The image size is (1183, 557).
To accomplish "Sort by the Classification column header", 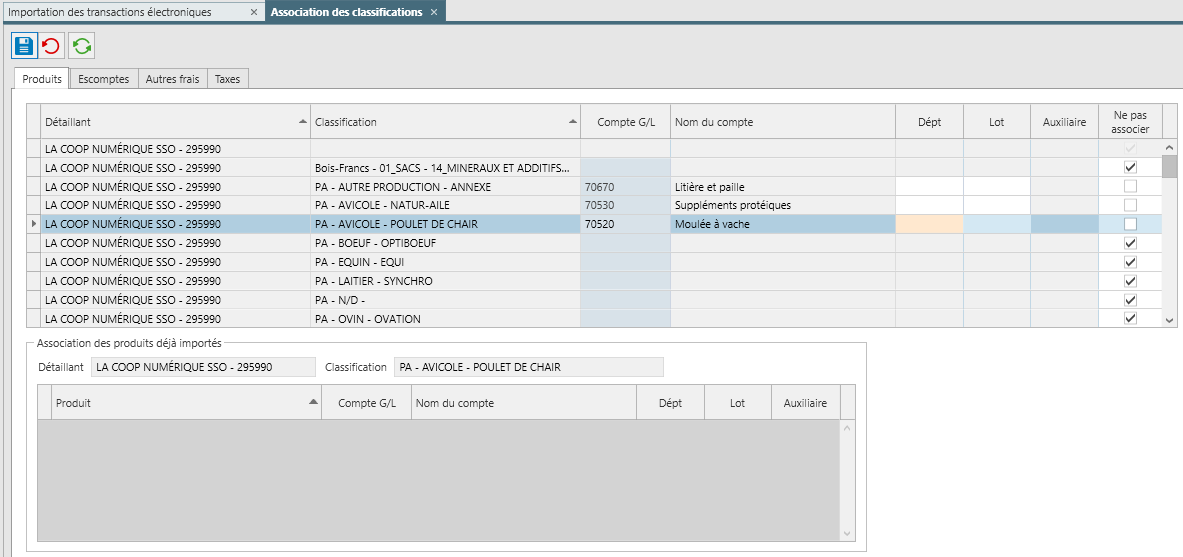I will [445, 122].
